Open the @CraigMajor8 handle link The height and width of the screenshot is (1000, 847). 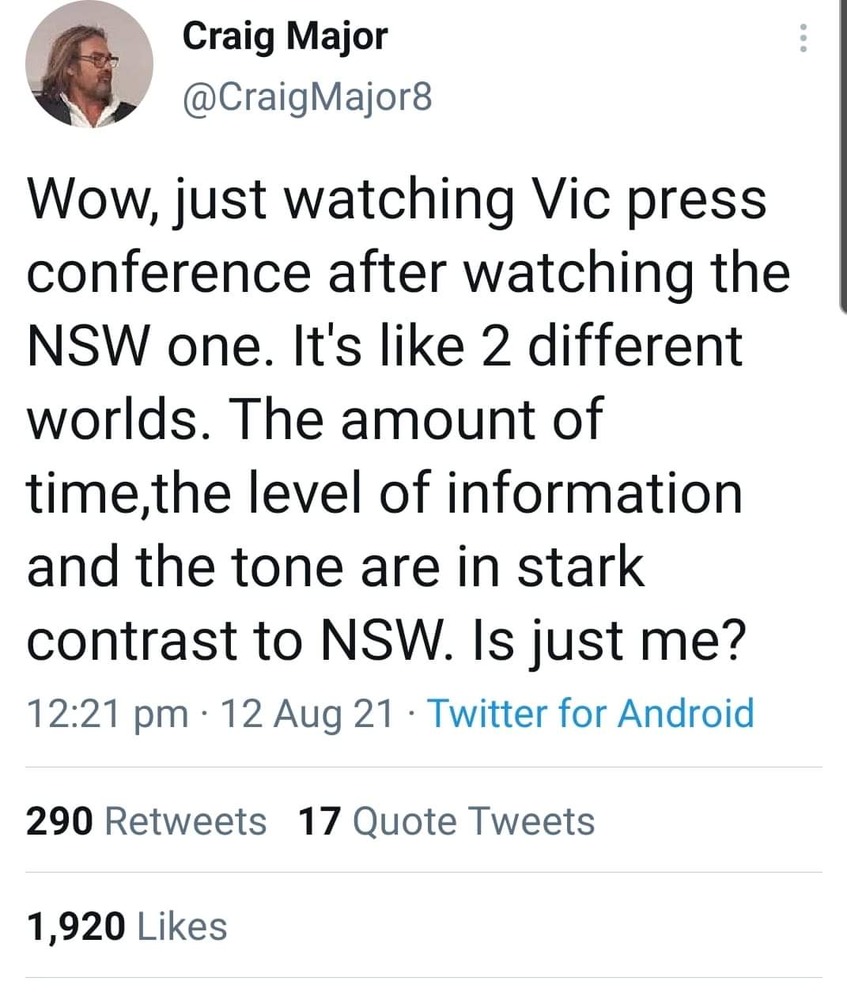(307, 96)
